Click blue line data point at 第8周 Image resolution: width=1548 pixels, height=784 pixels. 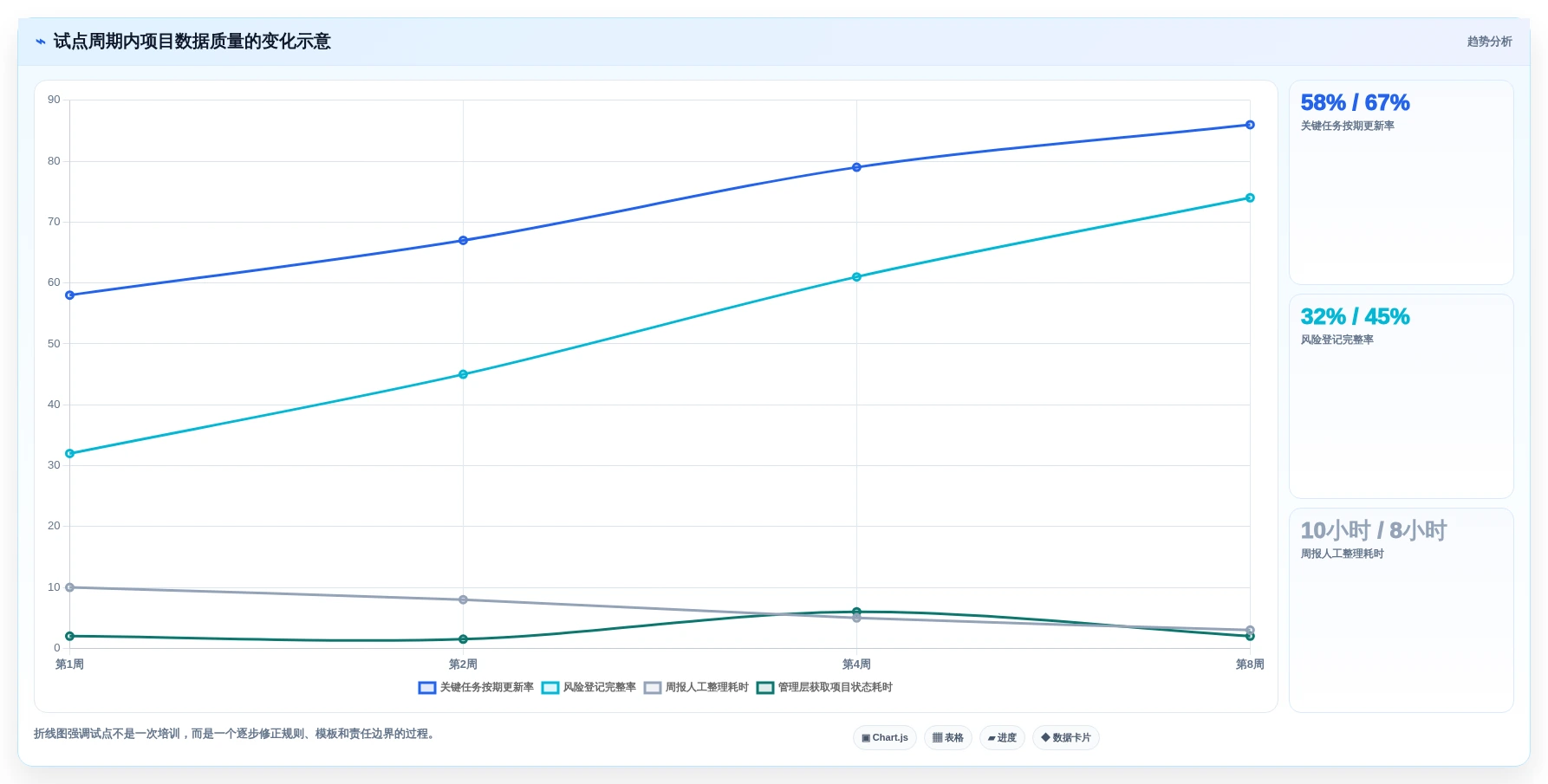pos(1250,125)
